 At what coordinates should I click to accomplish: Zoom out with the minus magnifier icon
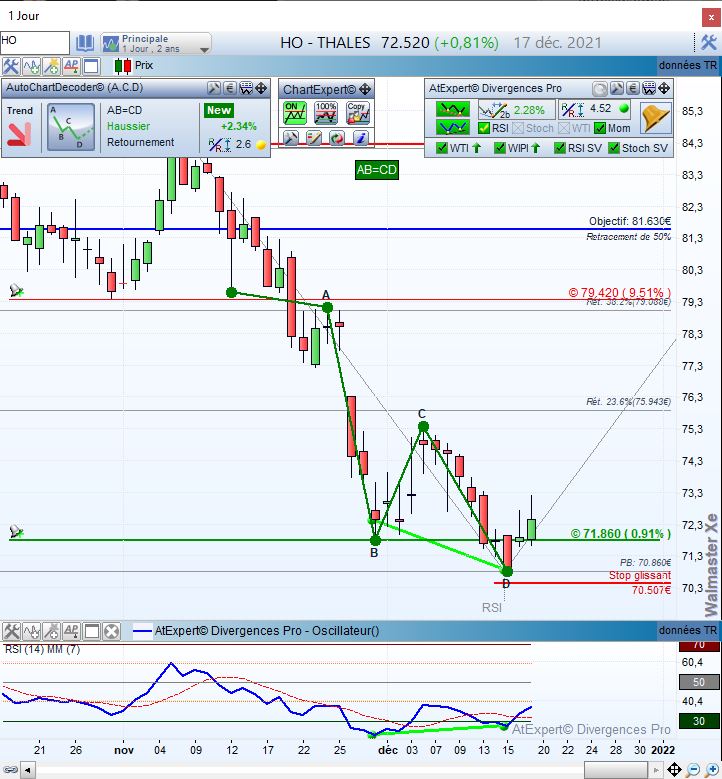pos(694,770)
